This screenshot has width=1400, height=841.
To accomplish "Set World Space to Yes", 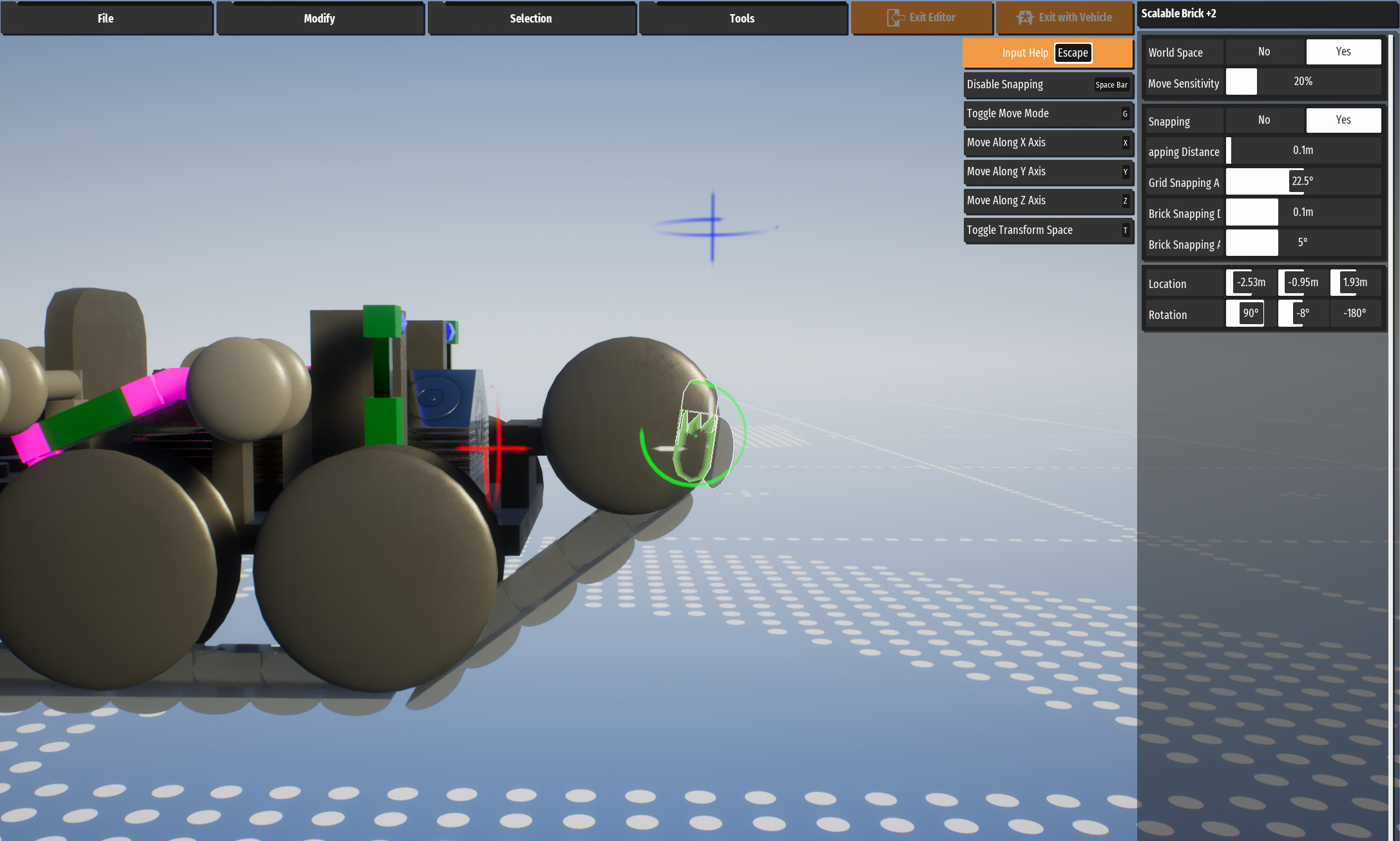I will tap(1343, 52).
